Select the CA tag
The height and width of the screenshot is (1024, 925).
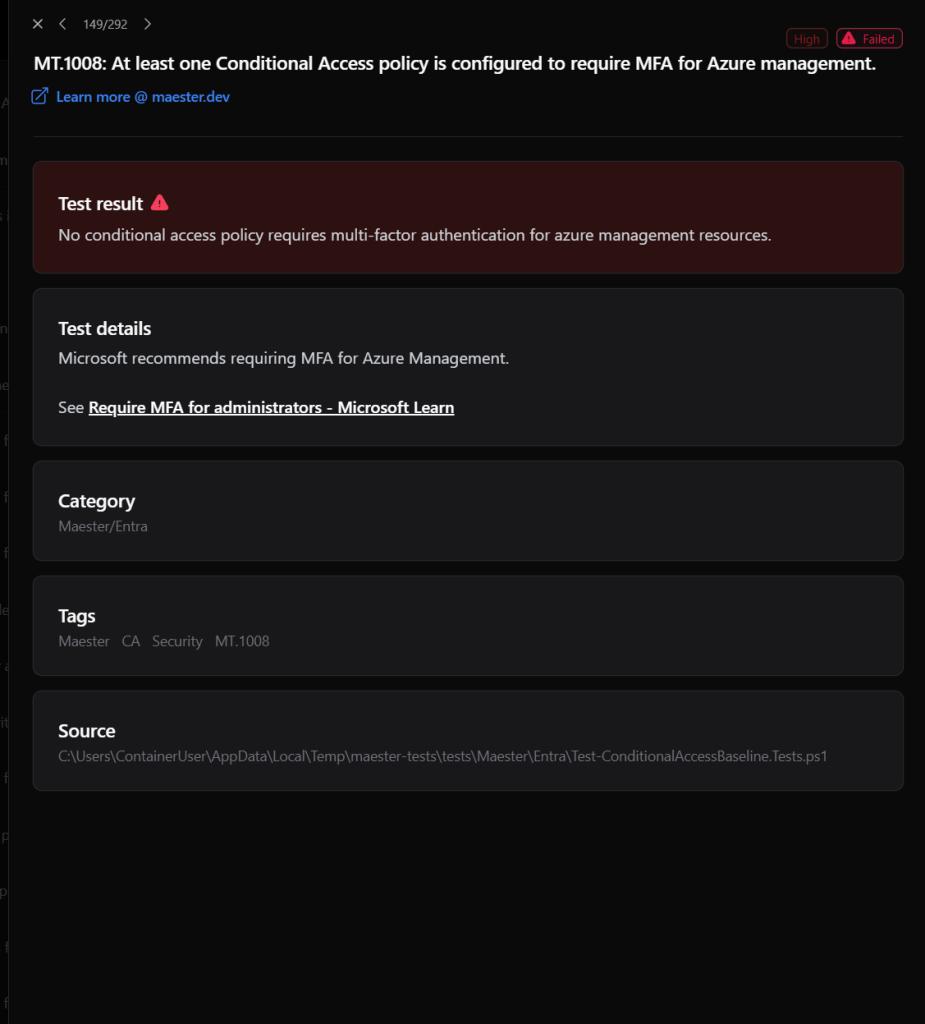[131, 641]
